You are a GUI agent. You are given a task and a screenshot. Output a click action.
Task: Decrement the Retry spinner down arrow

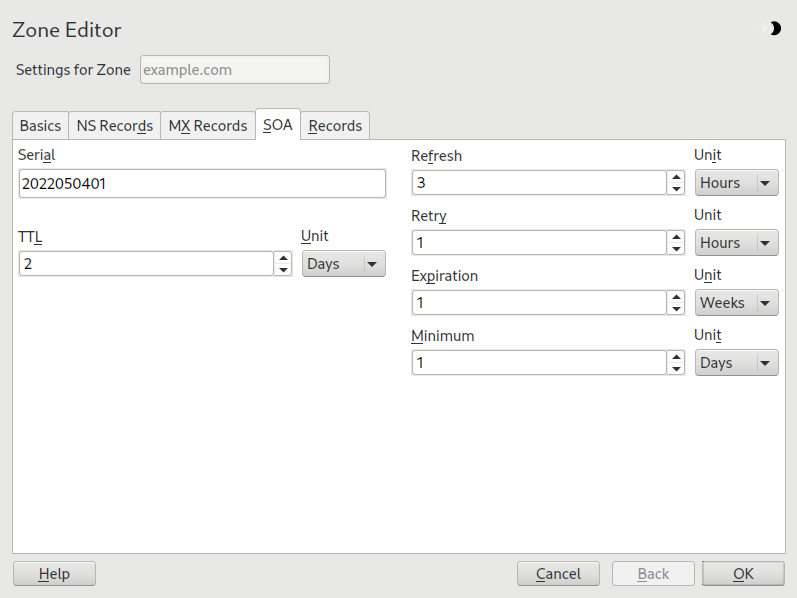tap(677, 248)
